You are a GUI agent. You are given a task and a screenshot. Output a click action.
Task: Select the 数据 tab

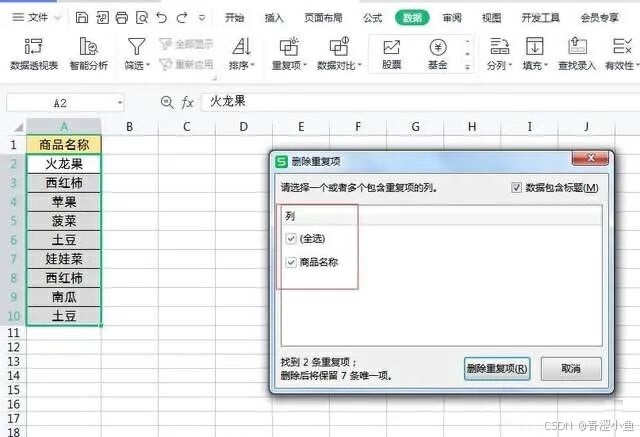click(412, 18)
